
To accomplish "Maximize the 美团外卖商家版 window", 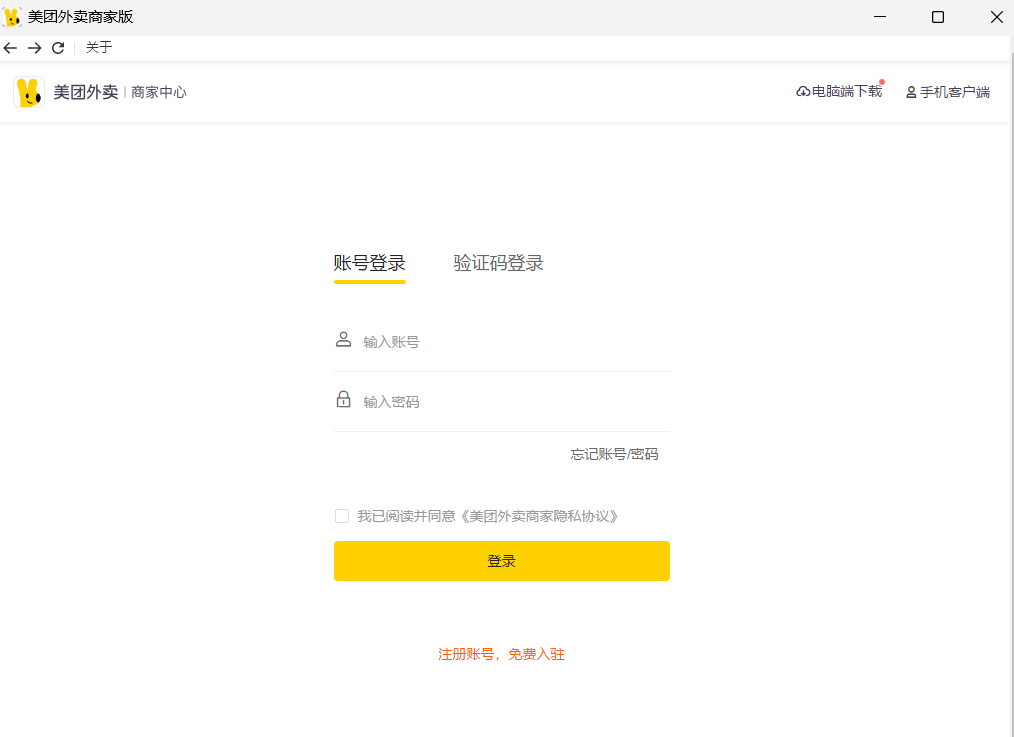I will coord(938,17).
